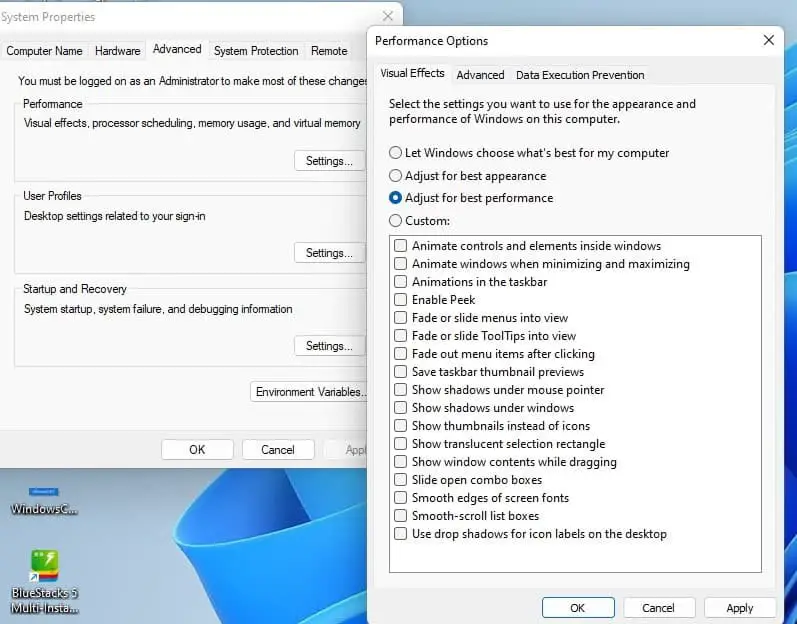Switch to Advanced tab in Performance Options
797x624 pixels.
[480, 75]
